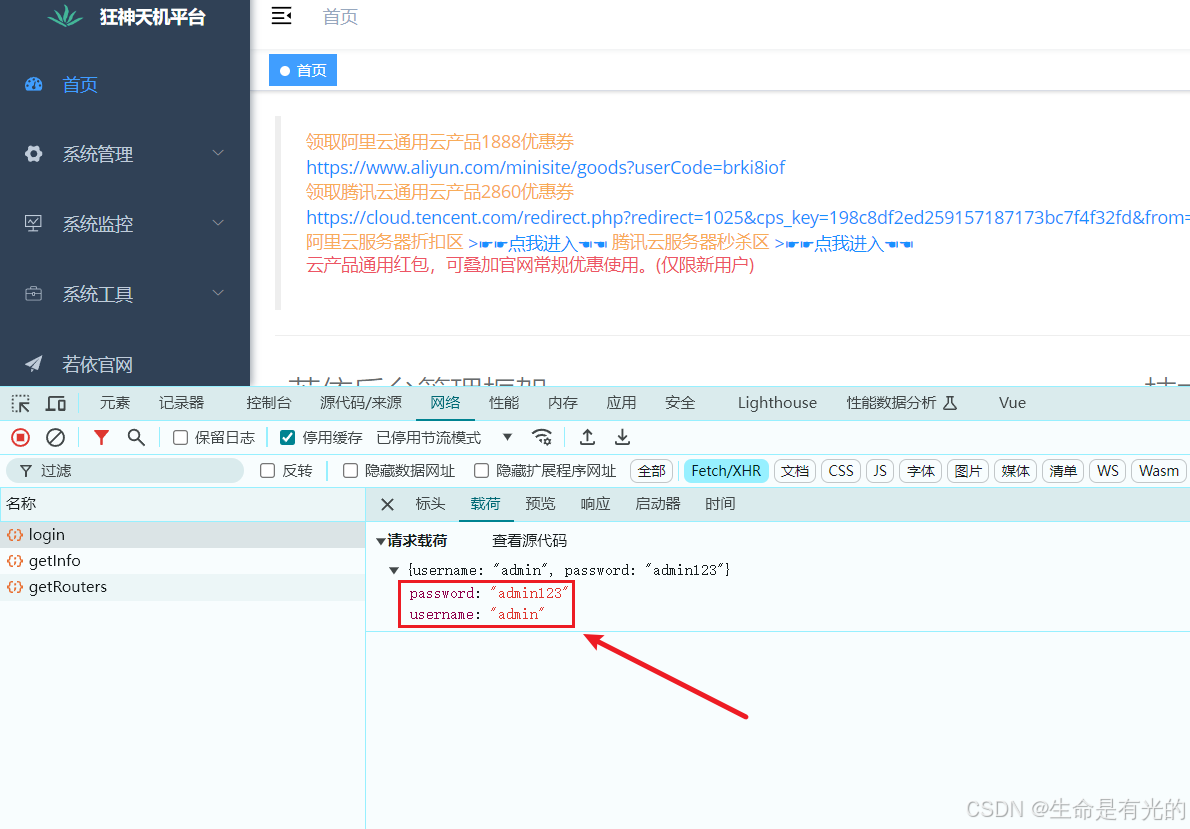
Task: Toggle the red filter funnel icon
Action: click(x=101, y=437)
